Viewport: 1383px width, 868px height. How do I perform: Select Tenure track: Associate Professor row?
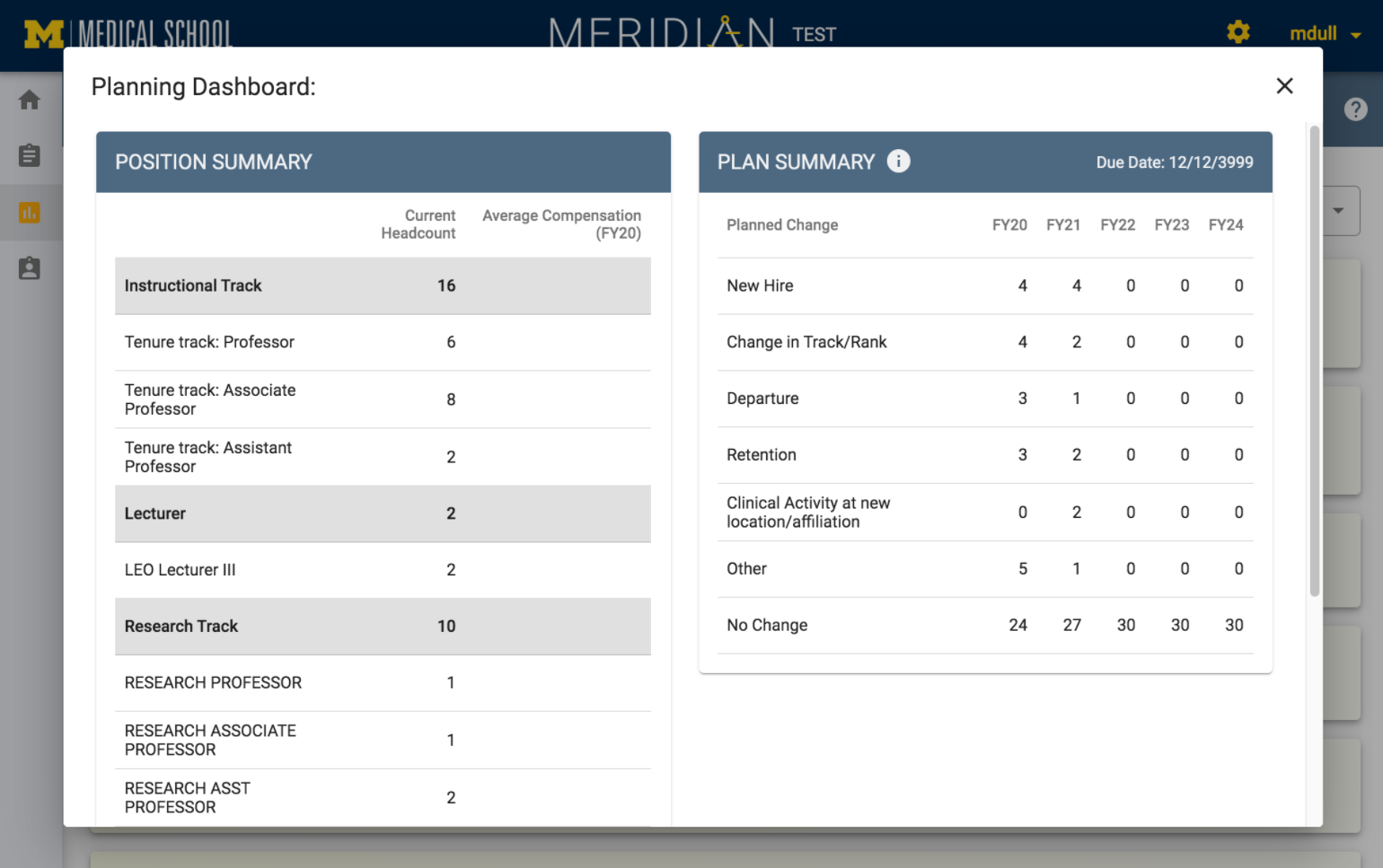click(383, 399)
